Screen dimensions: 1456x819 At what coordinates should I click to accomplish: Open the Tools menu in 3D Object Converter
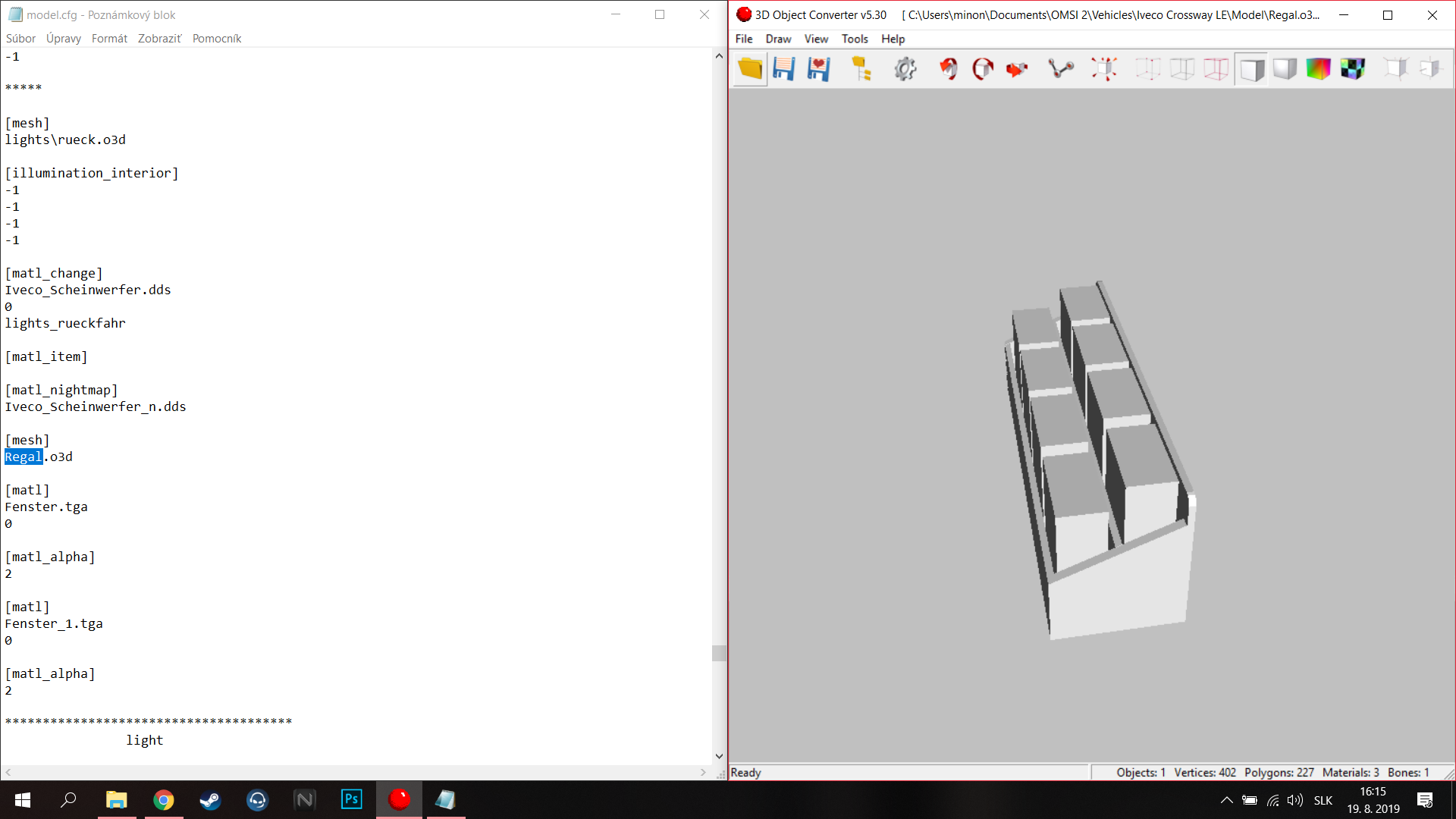(x=855, y=39)
